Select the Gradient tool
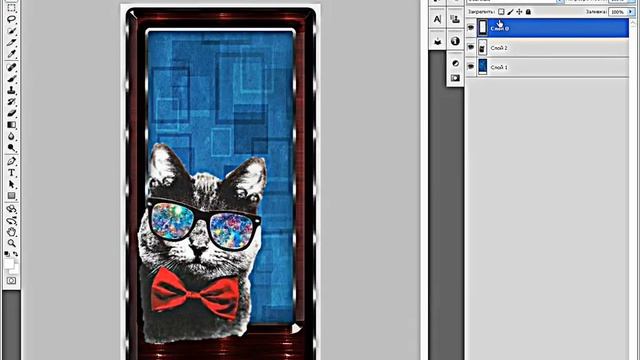This screenshot has width=640, height=360. pyautogui.click(x=11, y=124)
